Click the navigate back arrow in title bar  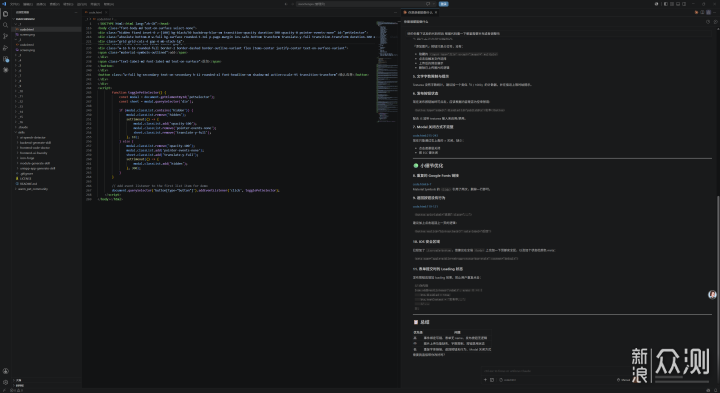pyautogui.click(x=286, y=4)
